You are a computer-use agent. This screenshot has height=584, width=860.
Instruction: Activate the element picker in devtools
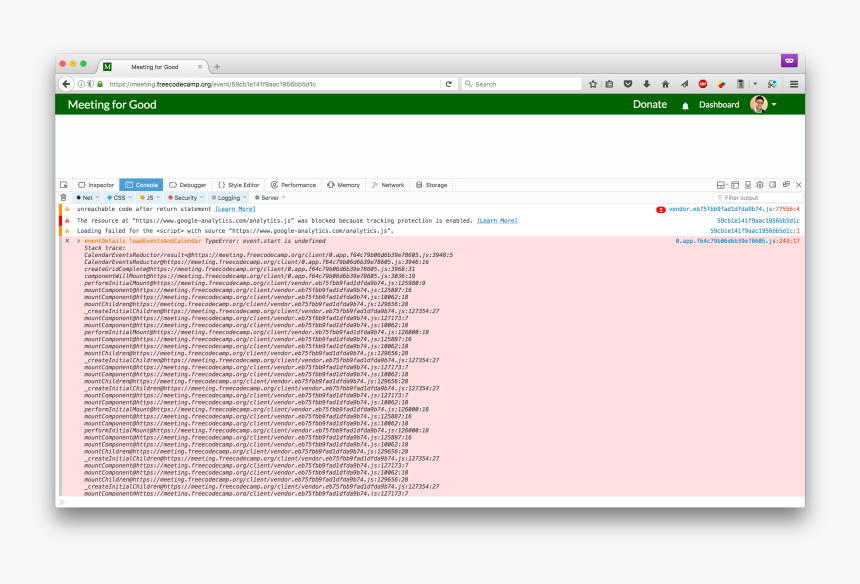(64, 185)
